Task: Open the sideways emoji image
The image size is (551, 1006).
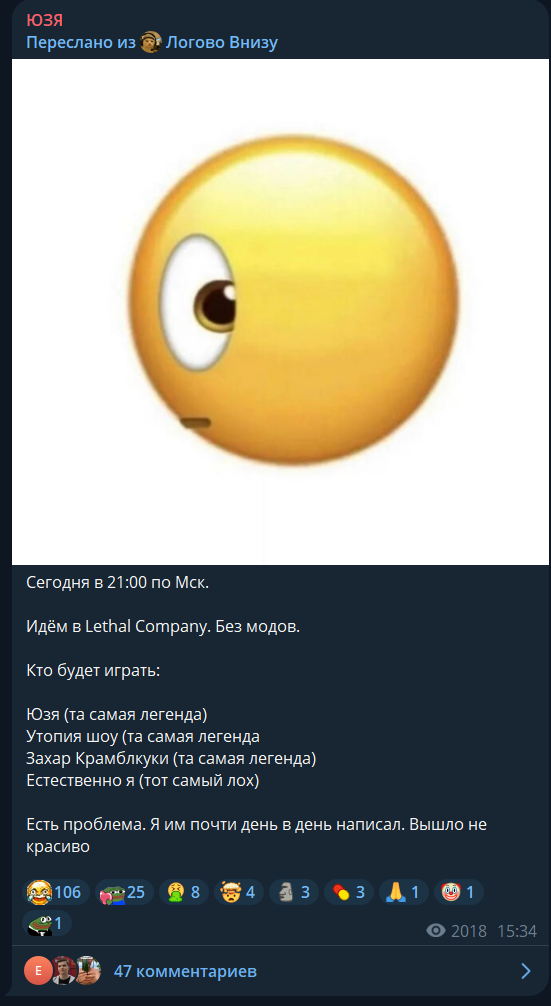Action: [x=280, y=312]
